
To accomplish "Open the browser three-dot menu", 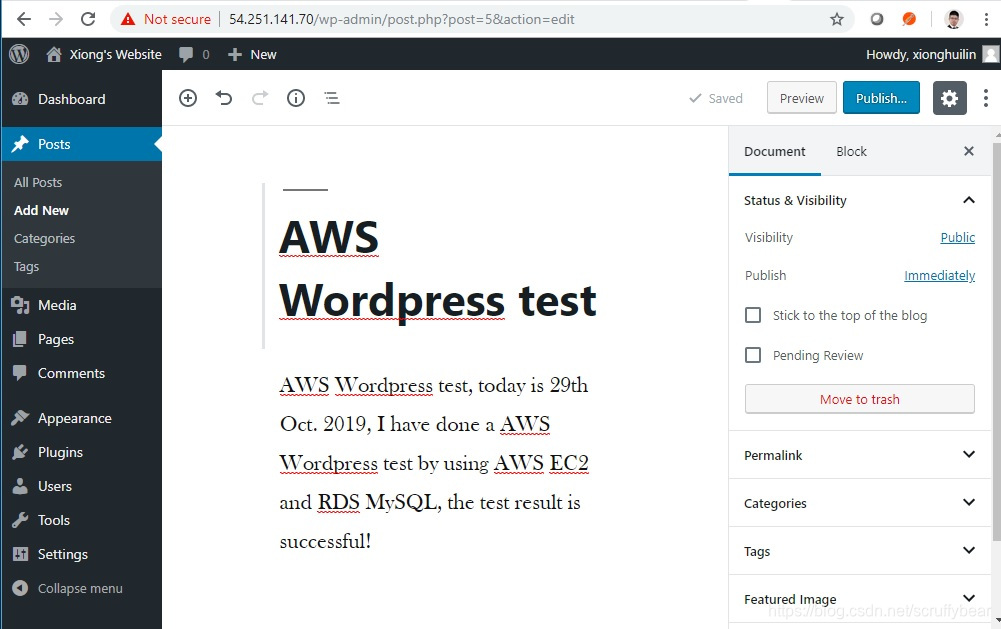I will [x=986, y=19].
